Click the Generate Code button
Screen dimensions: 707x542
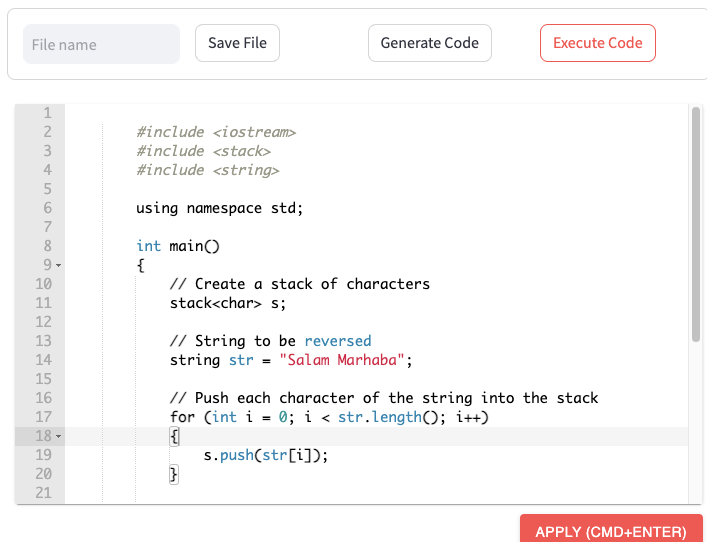tap(429, 43)
